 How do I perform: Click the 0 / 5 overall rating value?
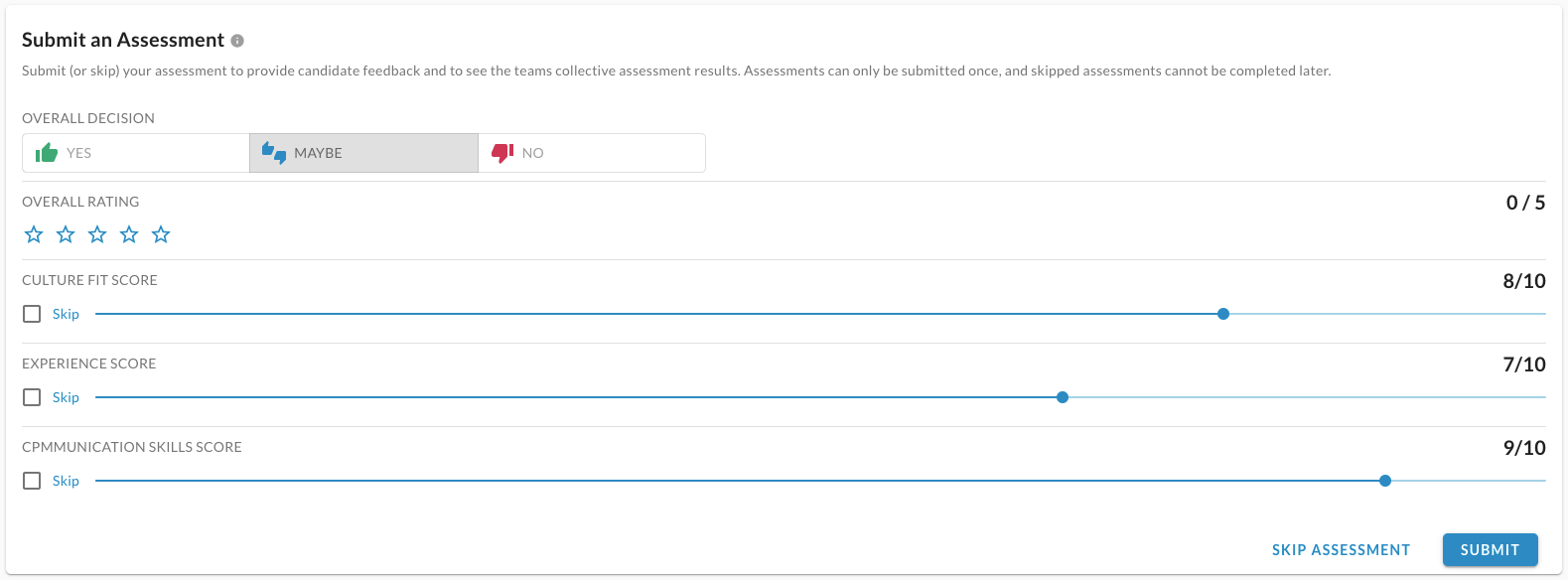[x=1526, y=203]
